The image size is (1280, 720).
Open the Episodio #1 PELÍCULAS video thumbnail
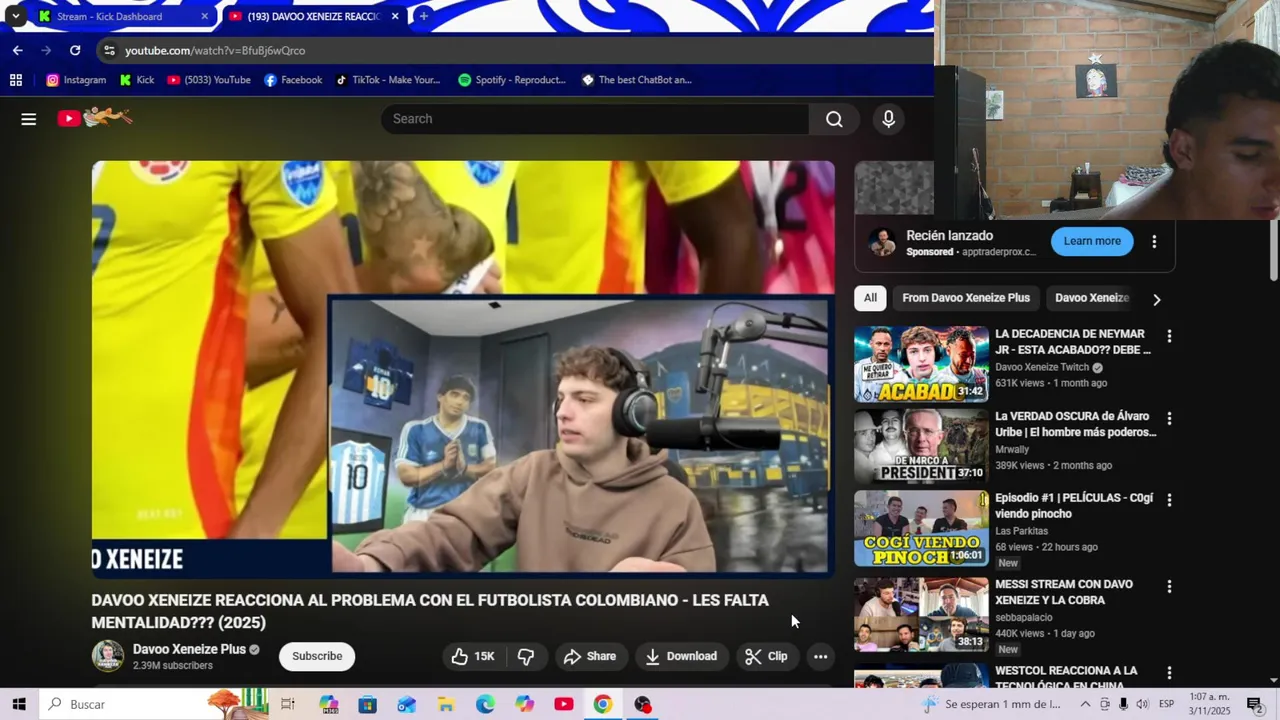[921, 528]
